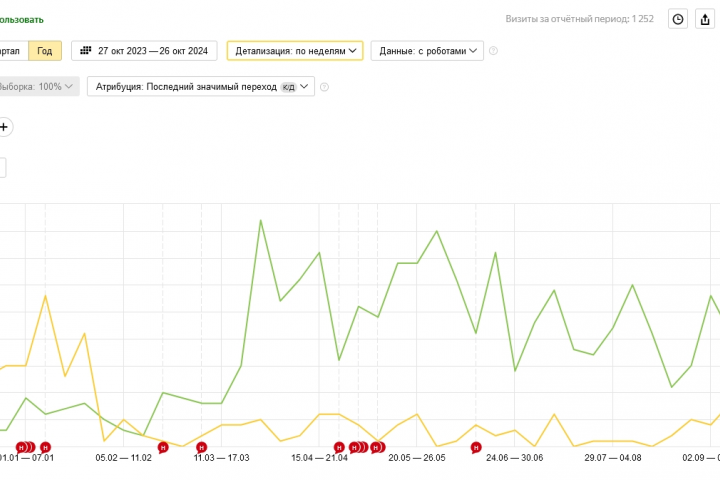Click the help icon beside the attribution dropdown
This screenshot has width=720, height=480.
[x=324, y=87]
